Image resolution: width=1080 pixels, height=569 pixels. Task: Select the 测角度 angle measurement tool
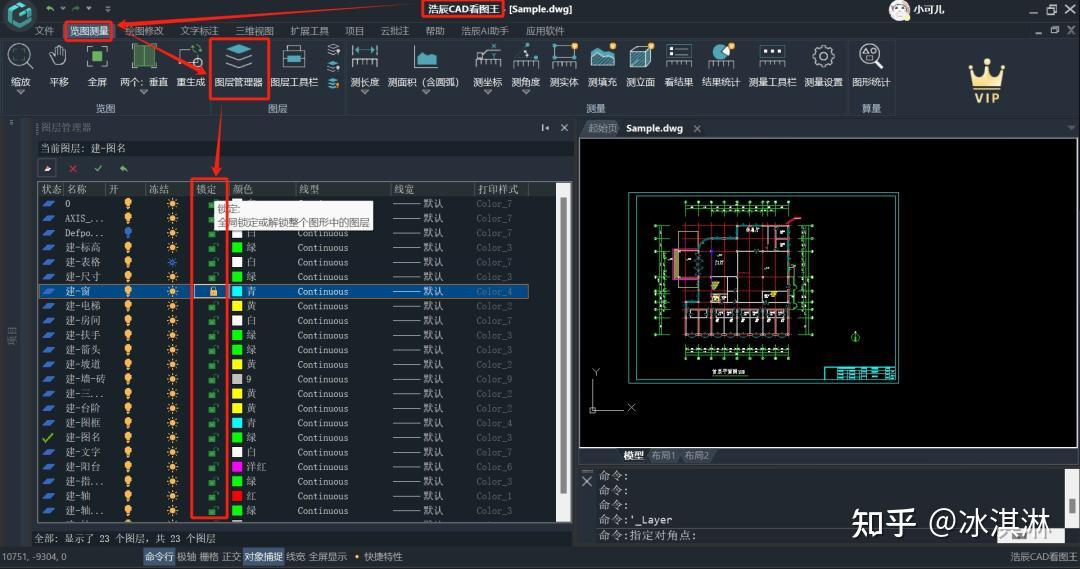click(526, 56)
